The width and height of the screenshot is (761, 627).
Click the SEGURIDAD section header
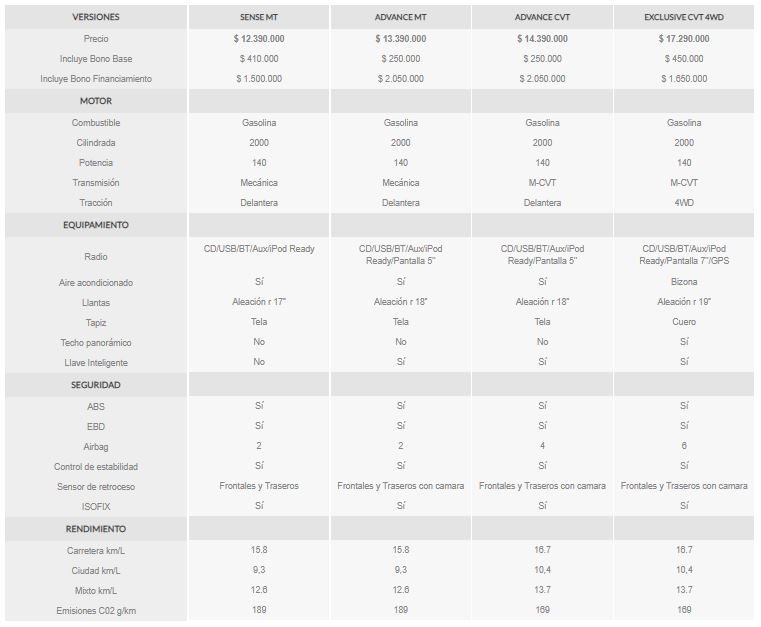click(x=96, y=385)
